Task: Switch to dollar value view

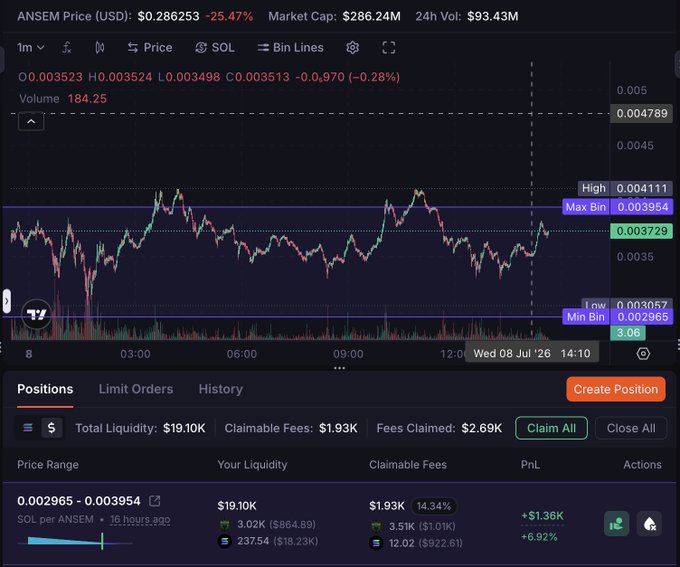Action: [x=52, y=428]
